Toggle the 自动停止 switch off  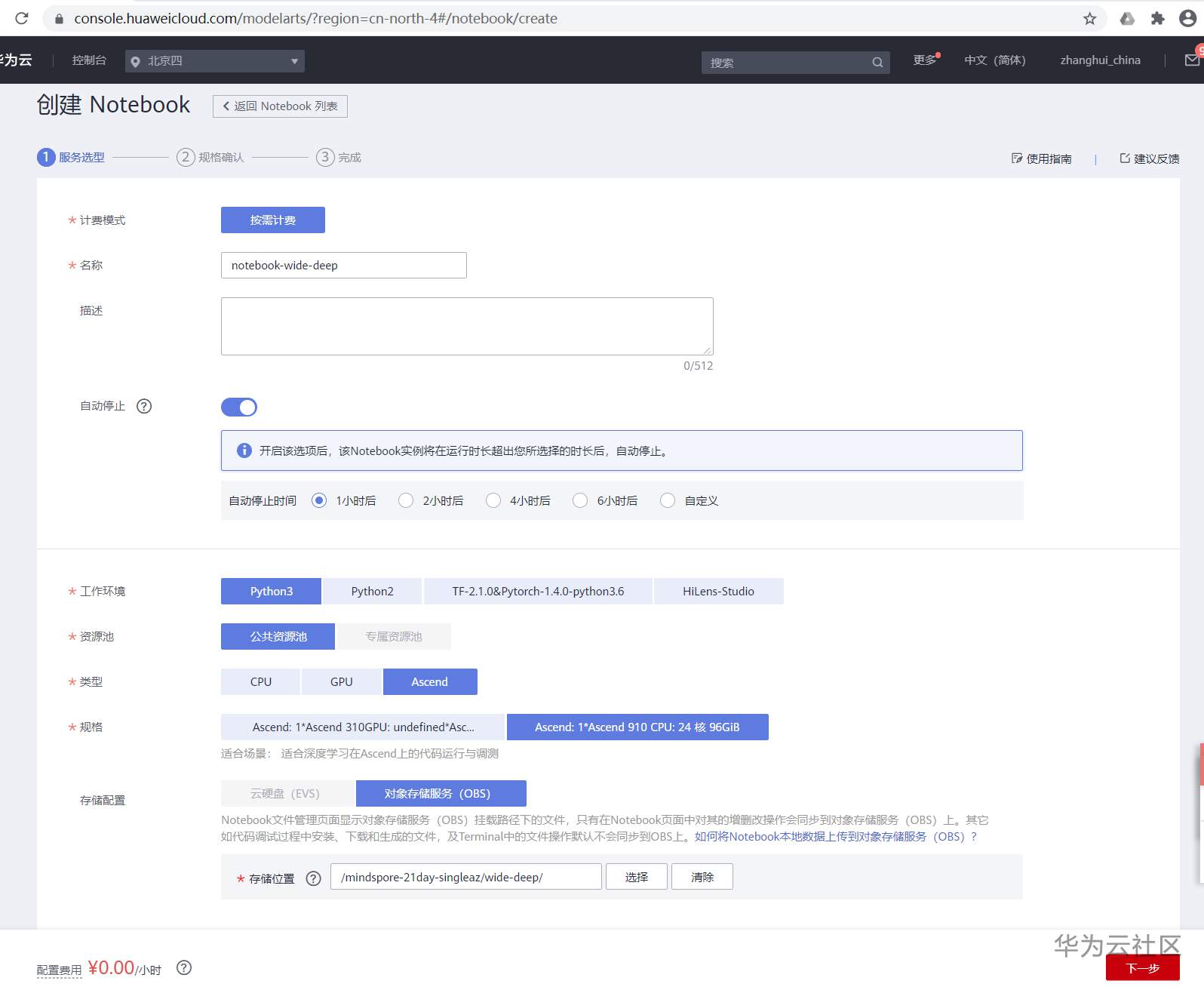(x=239, y=407)
